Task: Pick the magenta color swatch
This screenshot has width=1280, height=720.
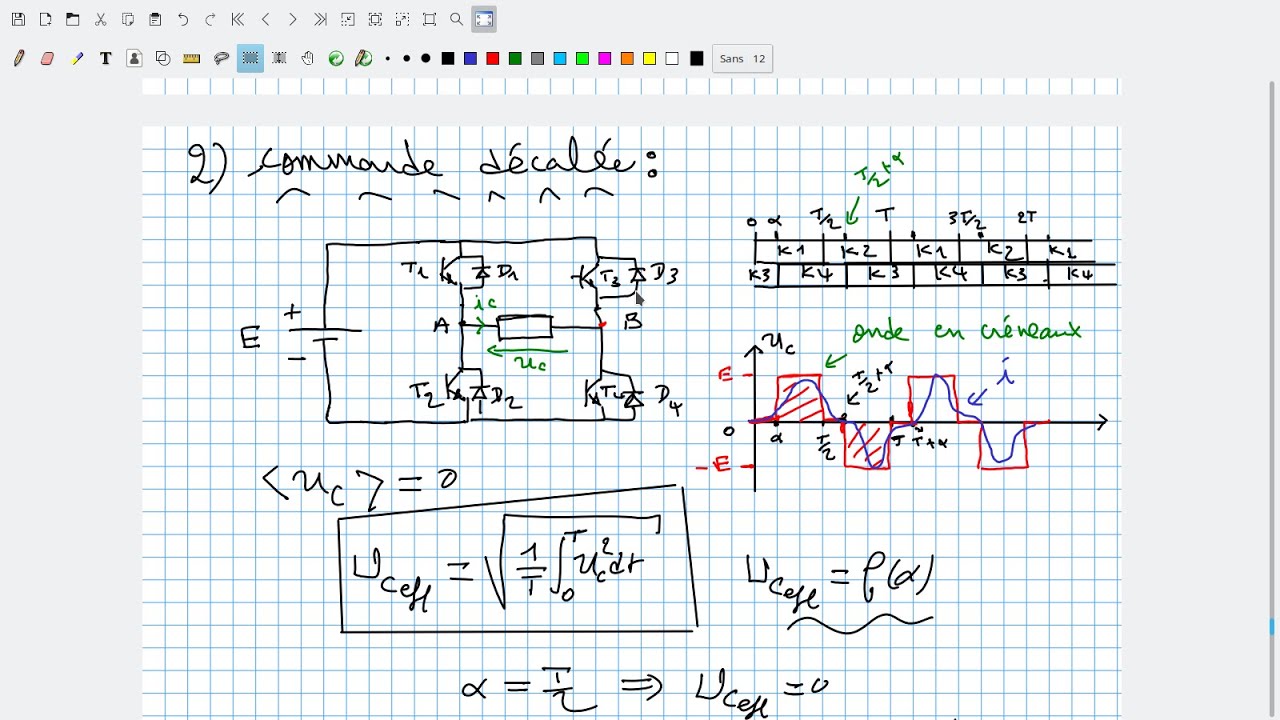Action: (x=604, y=59)
